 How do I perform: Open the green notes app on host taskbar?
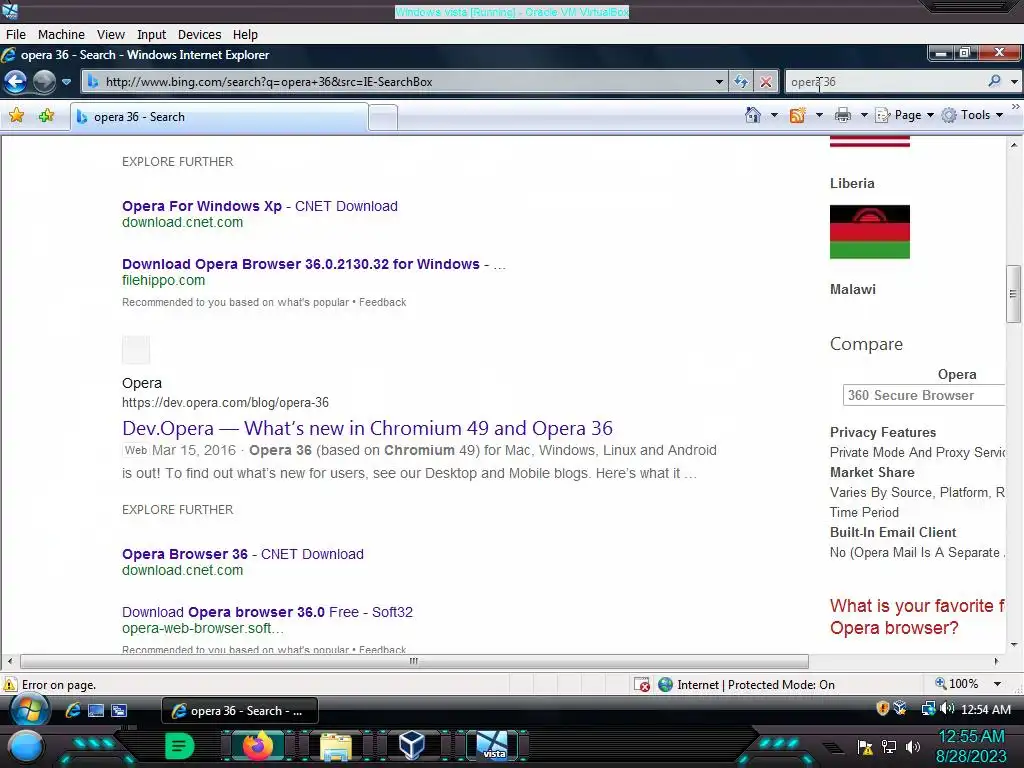click(178, 745)
